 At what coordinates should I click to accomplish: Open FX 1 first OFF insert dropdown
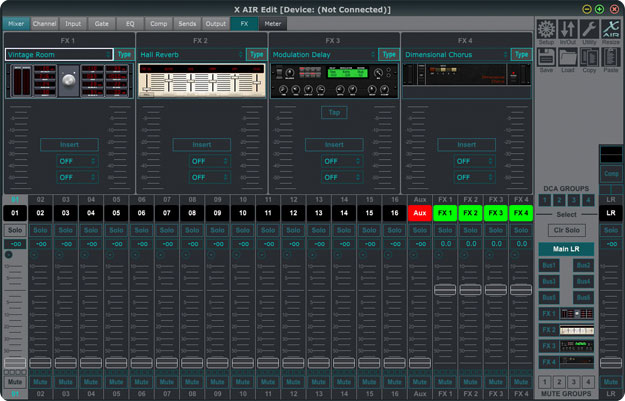[x=77, y=161]
